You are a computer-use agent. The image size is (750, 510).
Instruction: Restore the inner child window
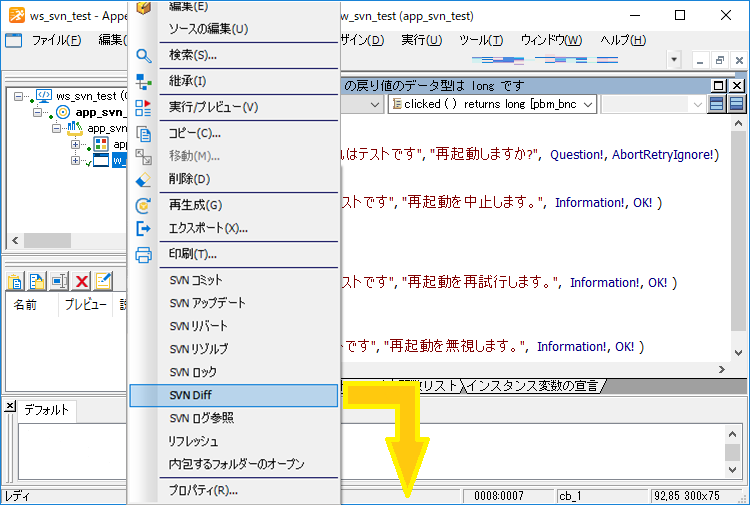[719, 60]
